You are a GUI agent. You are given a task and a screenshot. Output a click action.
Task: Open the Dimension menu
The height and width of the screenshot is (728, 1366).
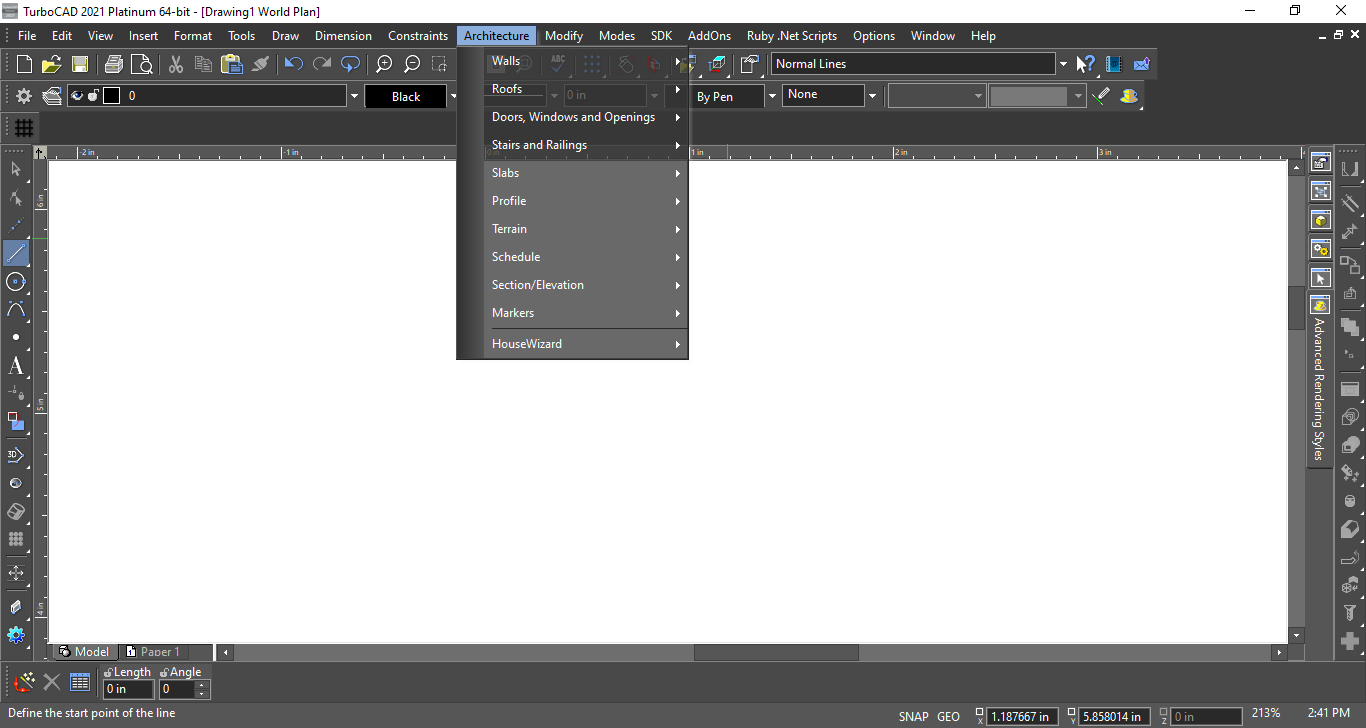pos(343,36)
